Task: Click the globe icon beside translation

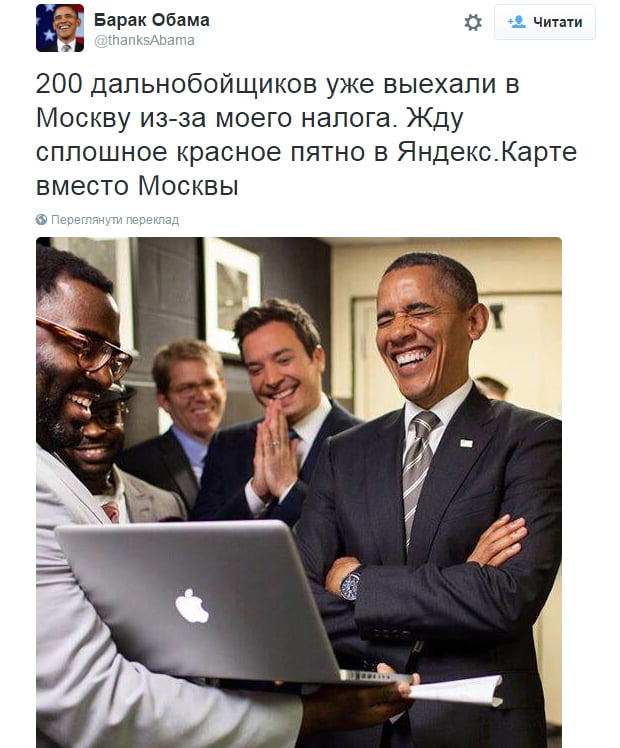Action: 41,219
